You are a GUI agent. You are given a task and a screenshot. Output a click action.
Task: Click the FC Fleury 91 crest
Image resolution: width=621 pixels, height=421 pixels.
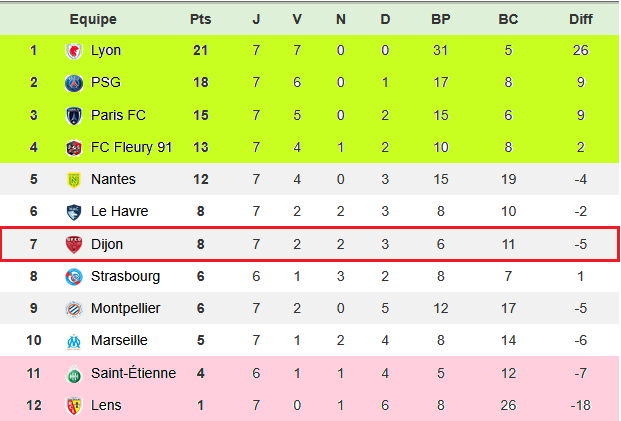click(x=73, y=147)
